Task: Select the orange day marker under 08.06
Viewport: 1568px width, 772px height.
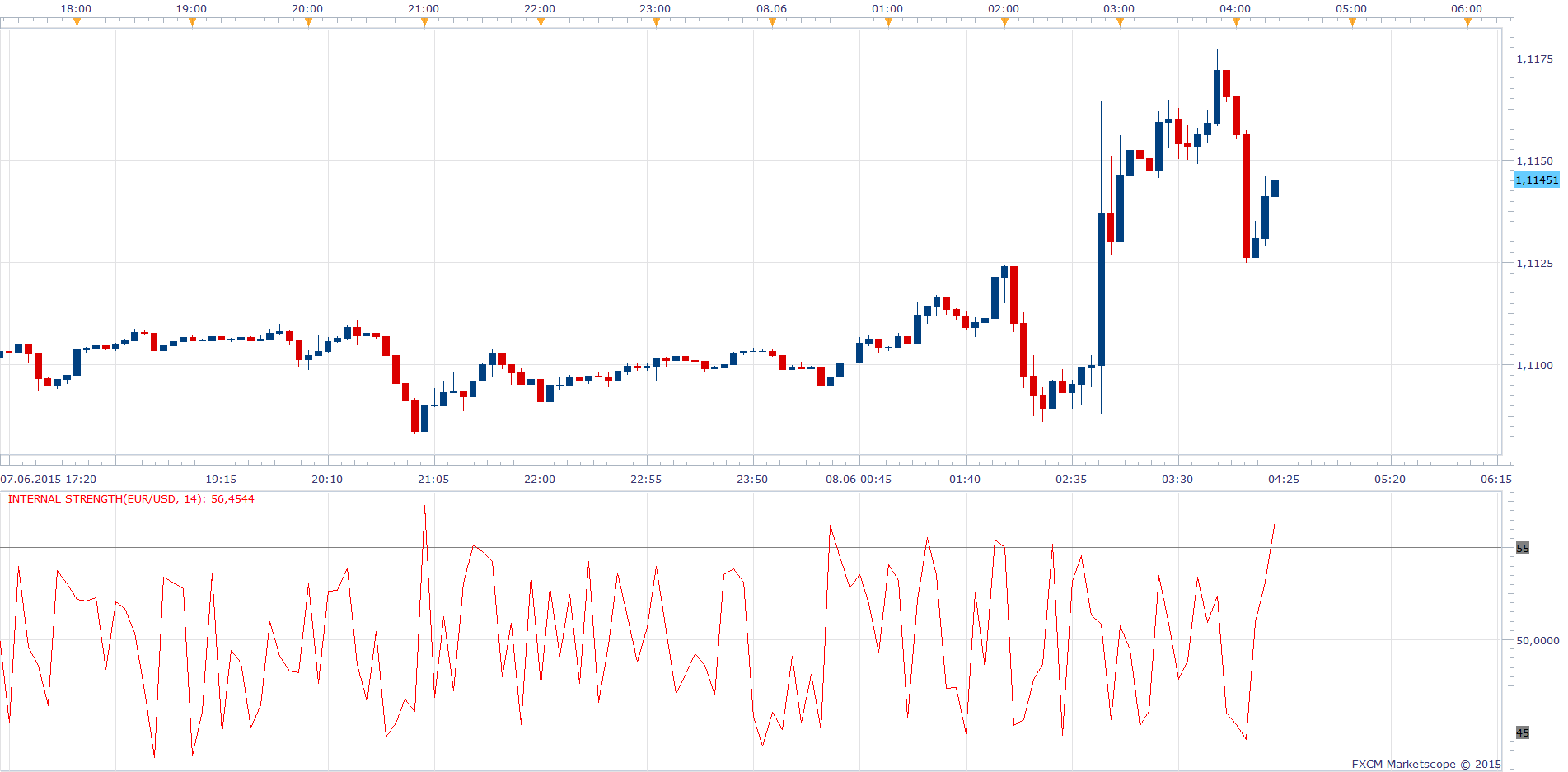Action: pos(772,22)
